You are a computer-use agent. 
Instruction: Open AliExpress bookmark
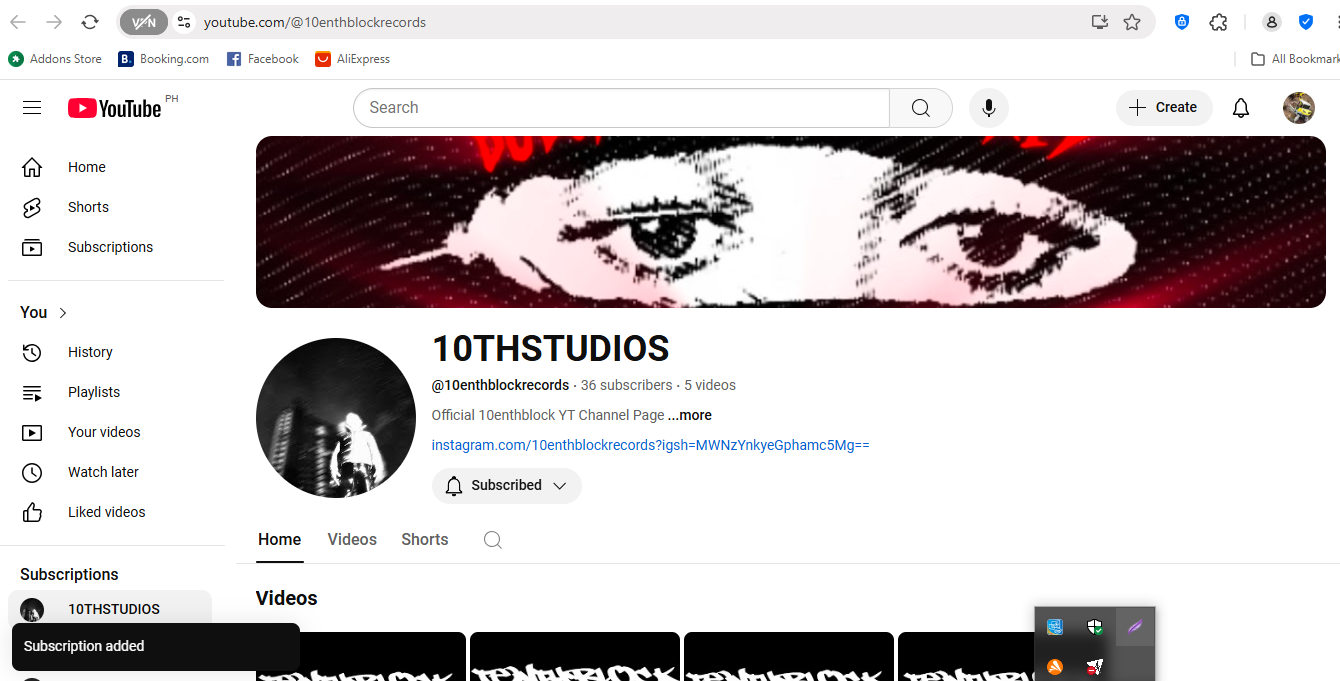coord(353,59)
